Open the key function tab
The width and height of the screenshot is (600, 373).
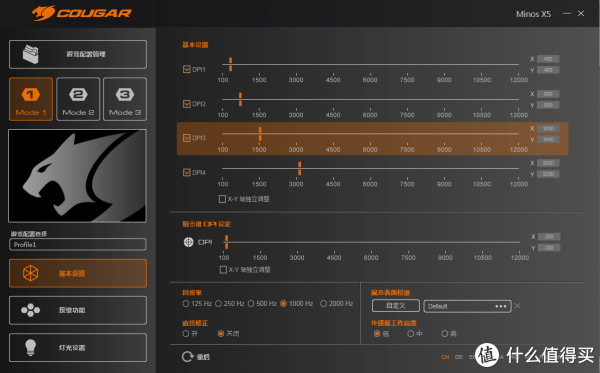pyautogui.click(x=78, y=310)
